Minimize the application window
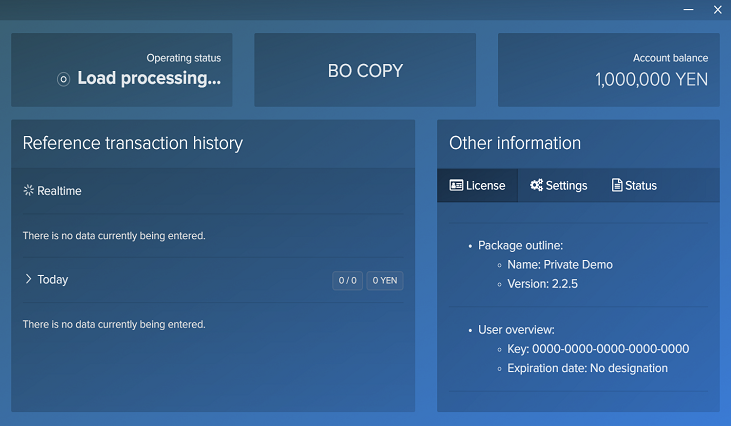Image resolution: width=731 pixels, height=426 pixels. 688,9
